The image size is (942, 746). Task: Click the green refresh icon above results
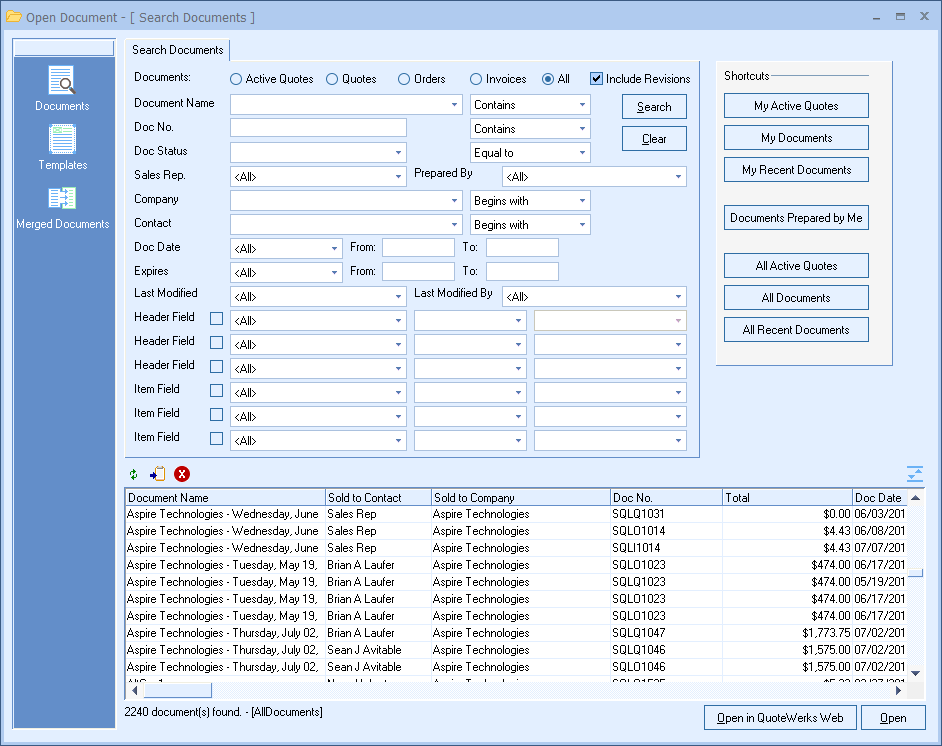pyautogui.click(x=134, y=475)
